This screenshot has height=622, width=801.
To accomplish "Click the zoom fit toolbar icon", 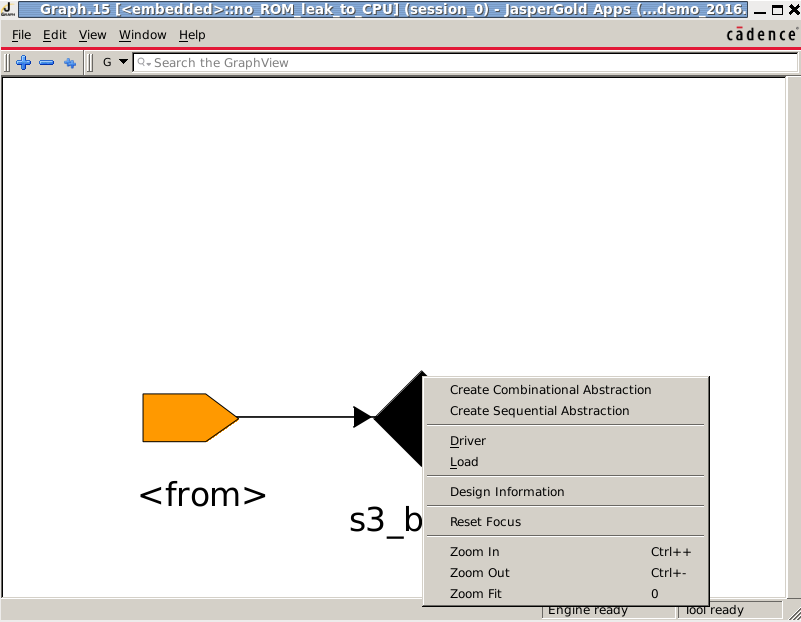I will pyautogui.click(x=70, y=63).
